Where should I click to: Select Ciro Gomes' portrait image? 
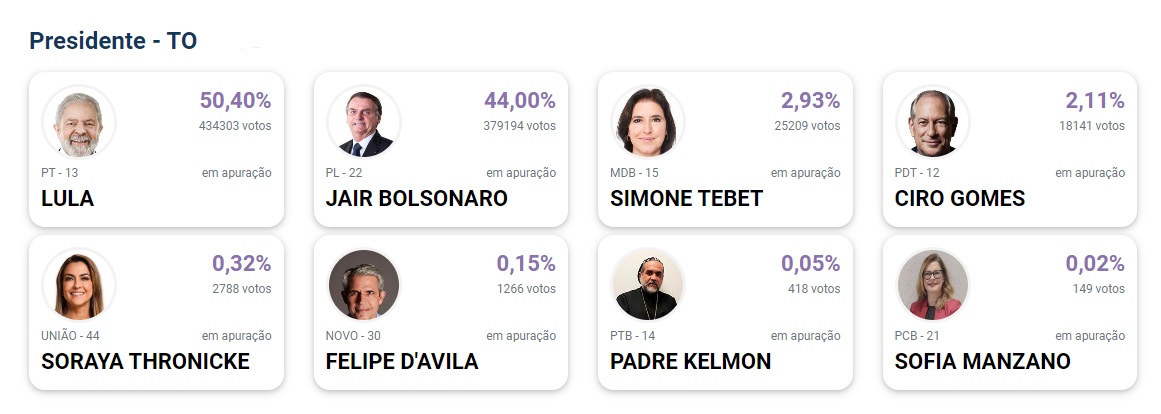[x=932, y=122]
